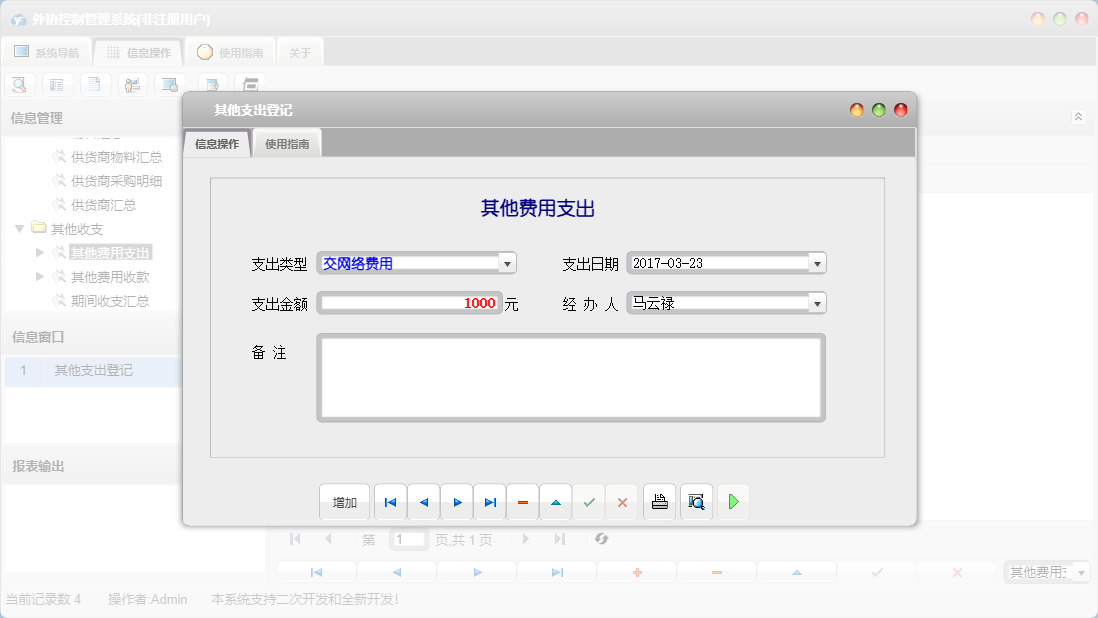Open the 支出类型 dropdown list
This screenshot has height=618, width=1098.
(508, 262)
